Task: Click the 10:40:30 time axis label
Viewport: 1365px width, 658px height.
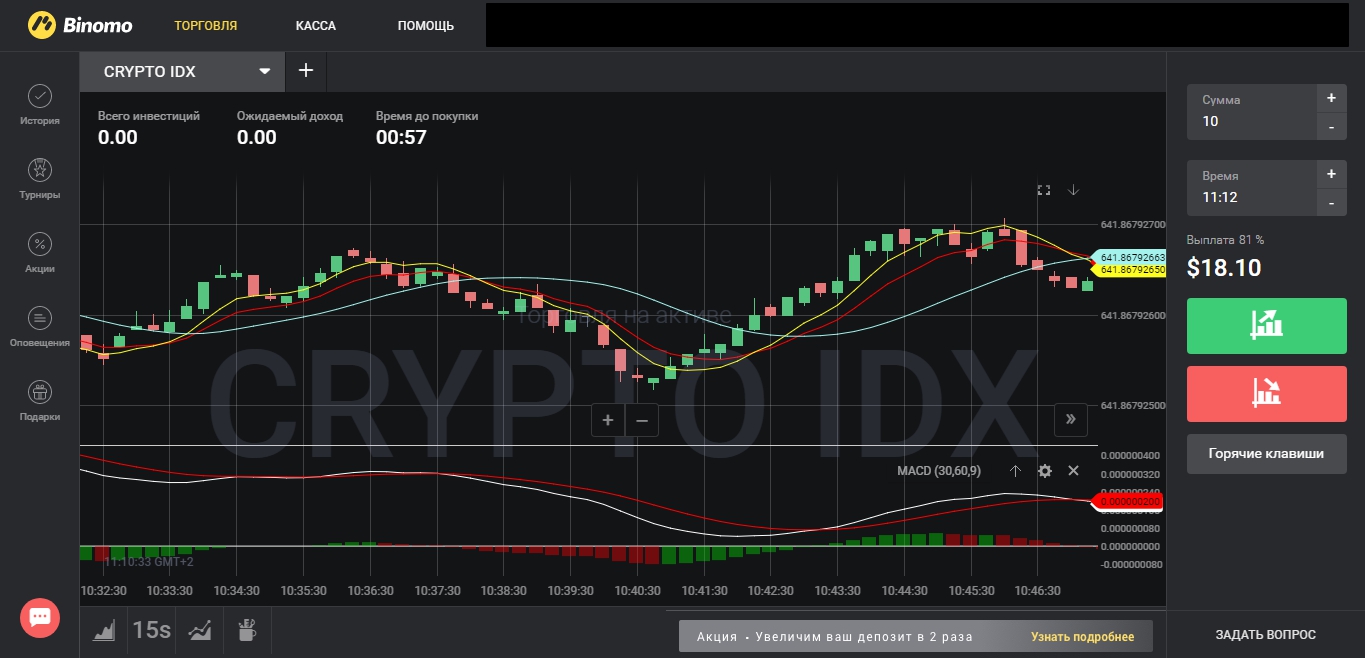Action: pyautogui.click(x=638, y=591)
